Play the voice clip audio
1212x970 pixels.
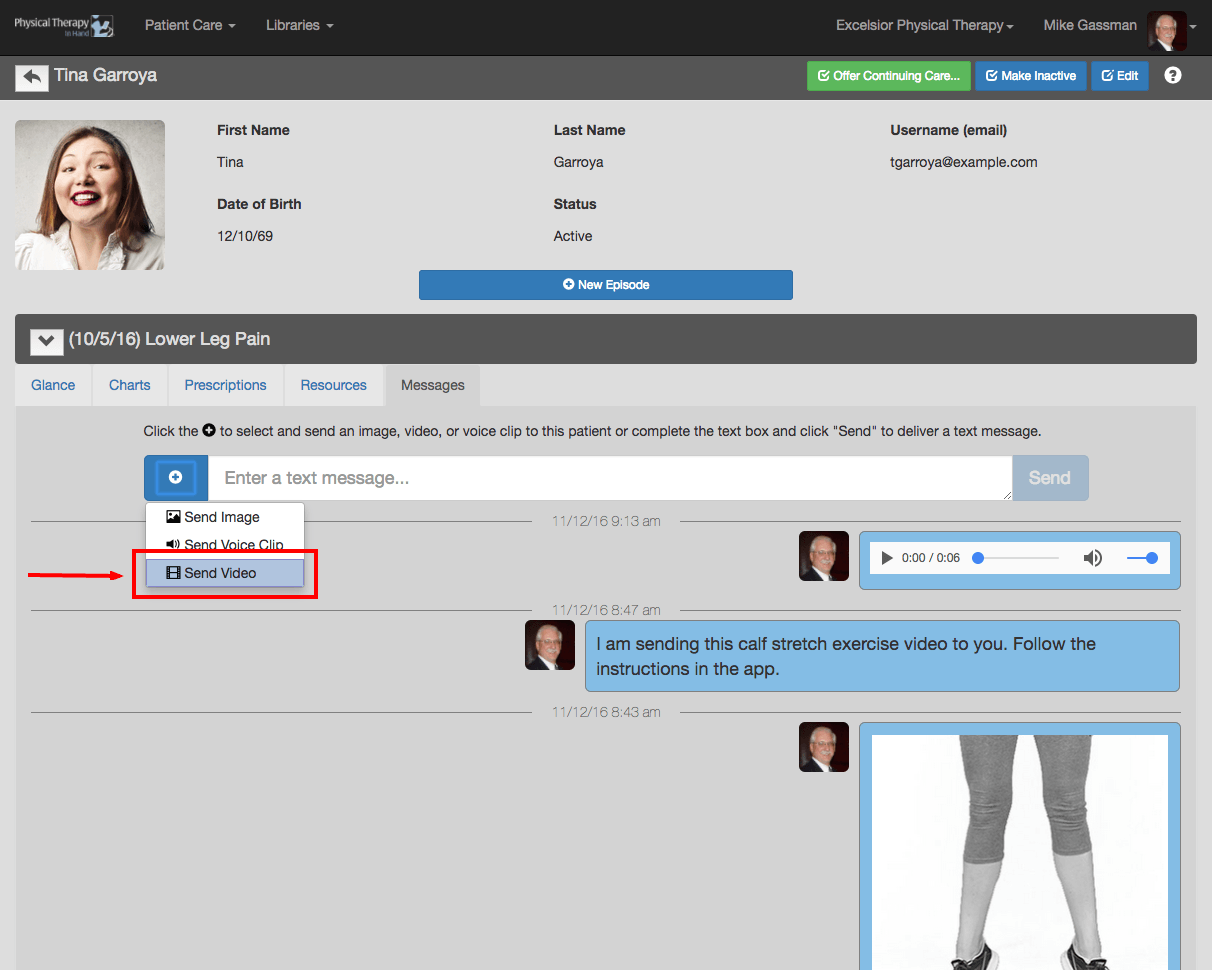click(x=886, y=558)
